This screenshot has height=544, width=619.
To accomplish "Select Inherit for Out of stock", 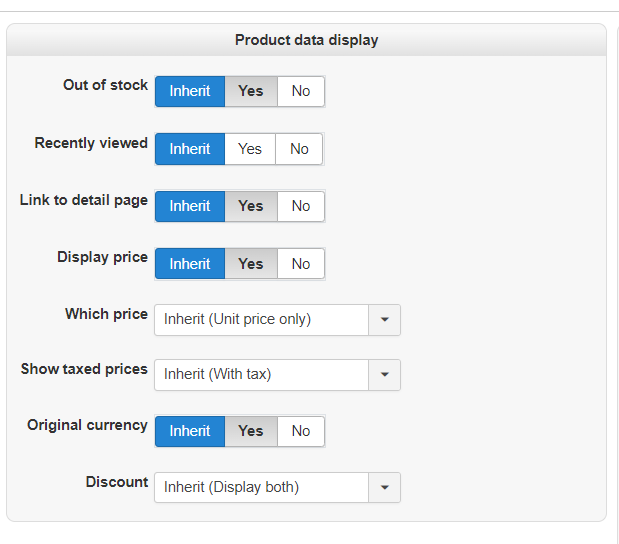I will 190,91.
